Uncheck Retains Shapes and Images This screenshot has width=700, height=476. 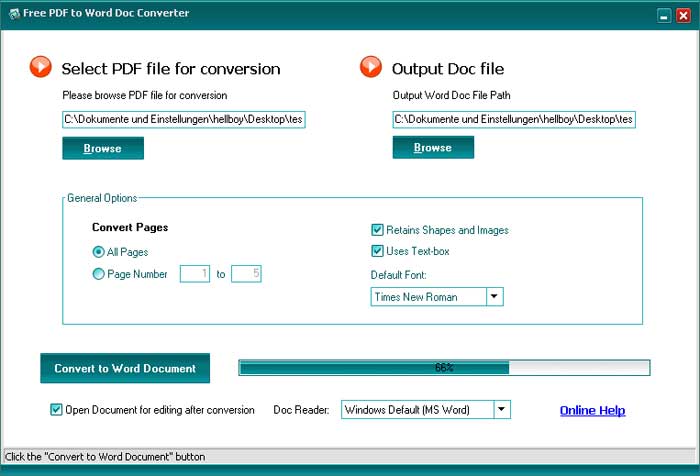point(377,230)
